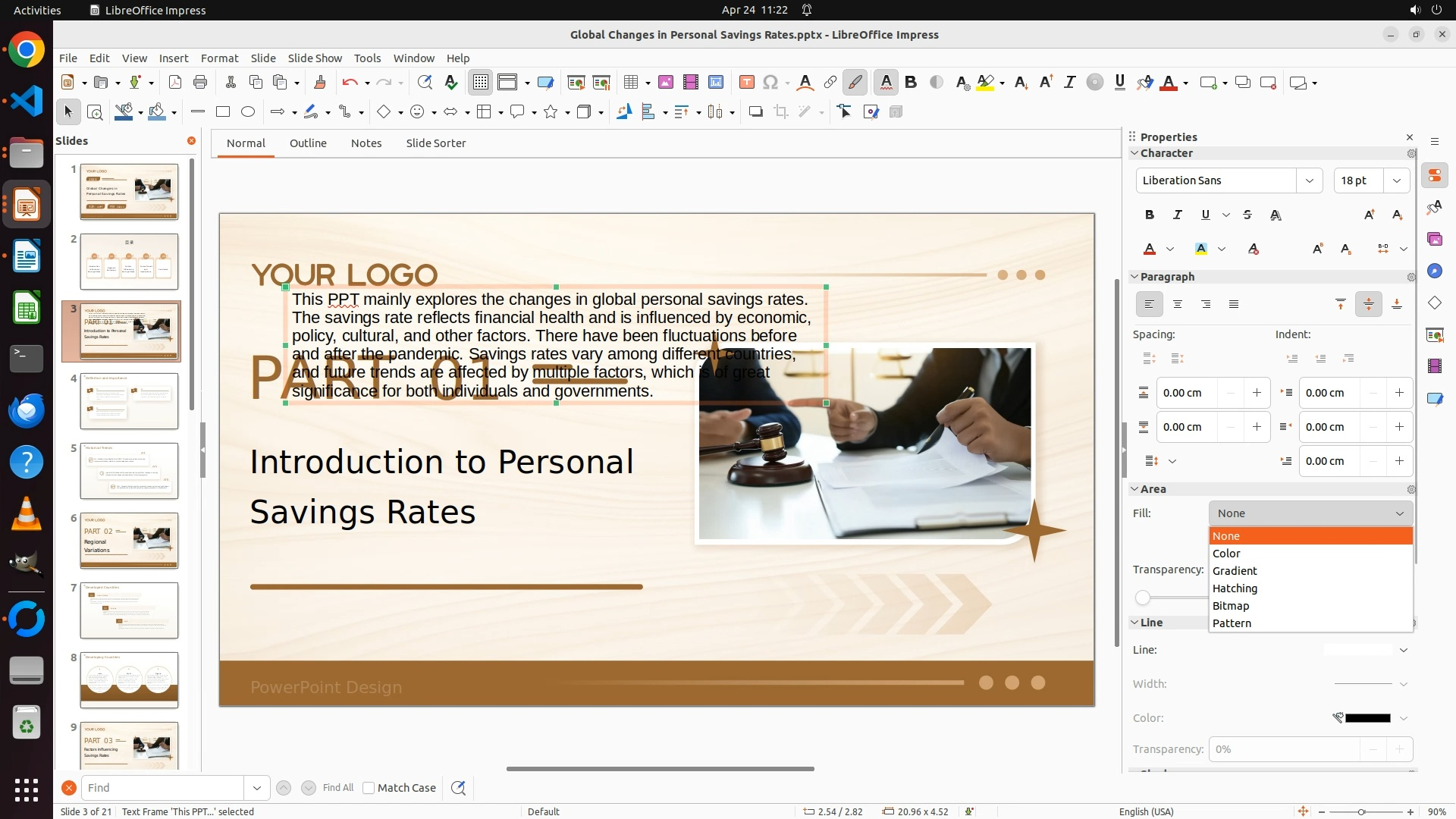Screen dimensions: 1456x819
Task: Collapse the Paragraph section
Action: 1135,277
